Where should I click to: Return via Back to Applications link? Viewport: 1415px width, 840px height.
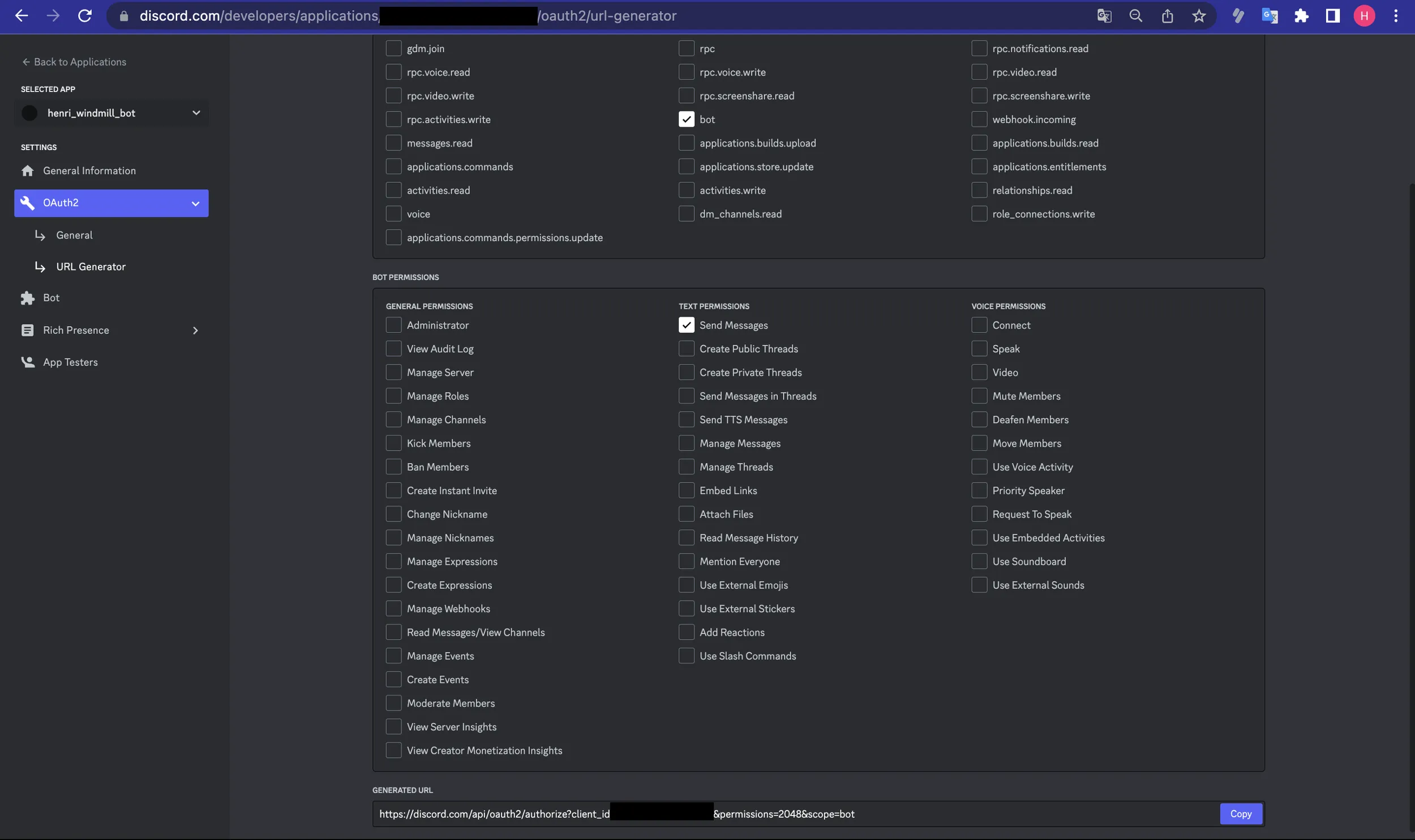coord(74,62)
